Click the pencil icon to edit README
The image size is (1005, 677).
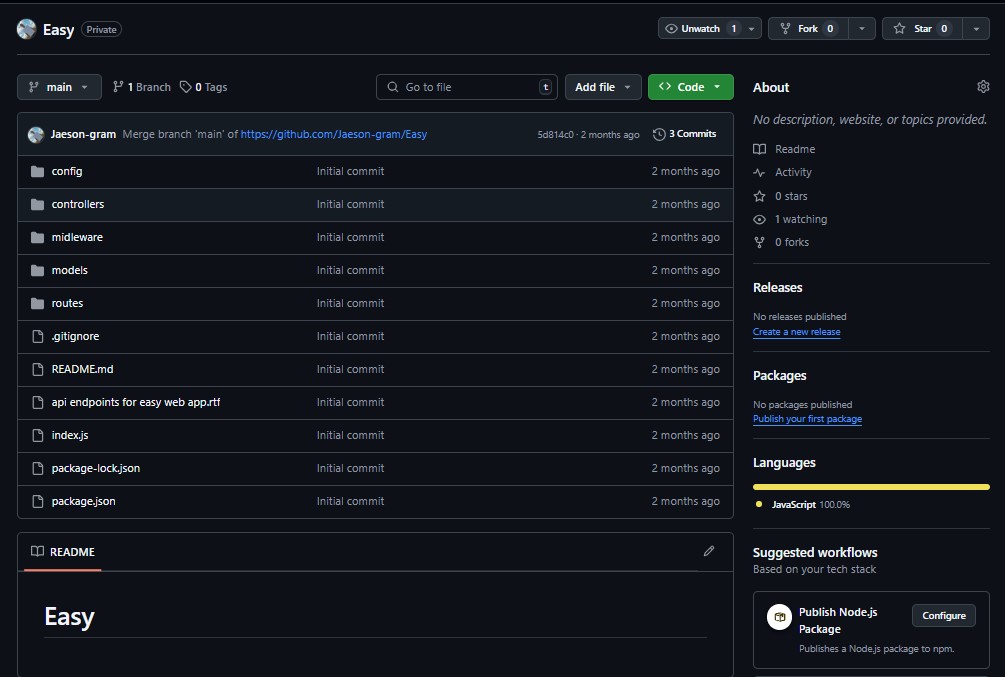[x=709, y=551]
